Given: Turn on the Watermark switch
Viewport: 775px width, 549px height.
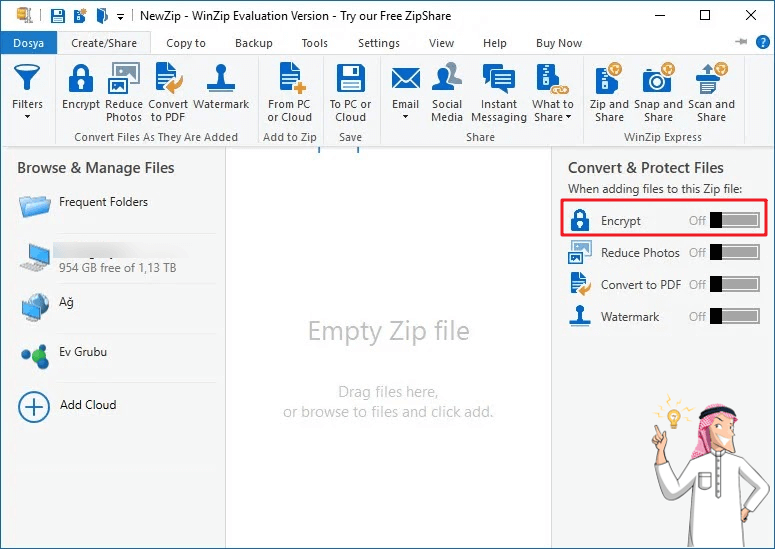Looking at the screenshot, I should (x=735, y=316).
